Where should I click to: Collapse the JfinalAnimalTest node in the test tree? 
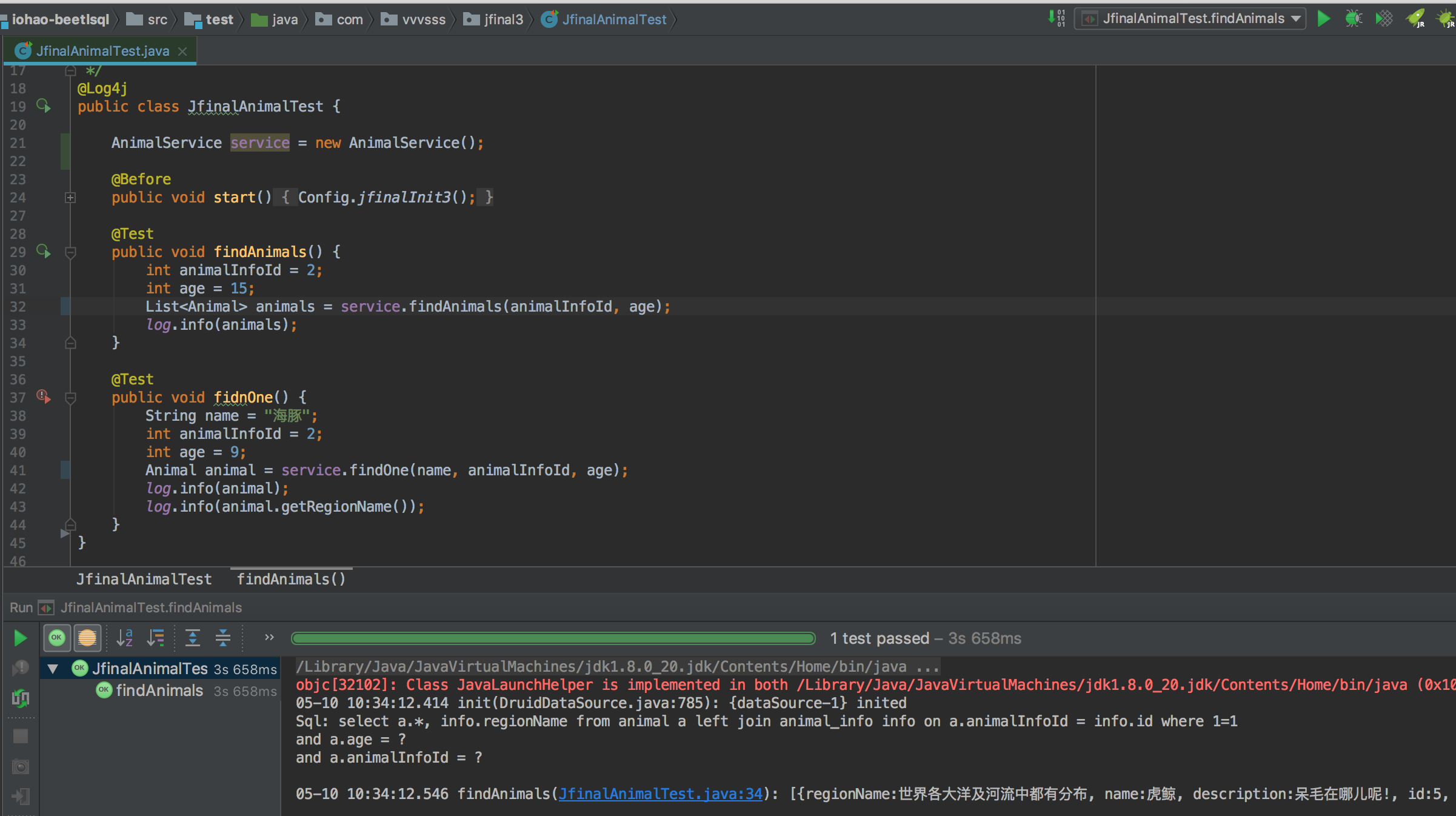(x=53, y=669)
